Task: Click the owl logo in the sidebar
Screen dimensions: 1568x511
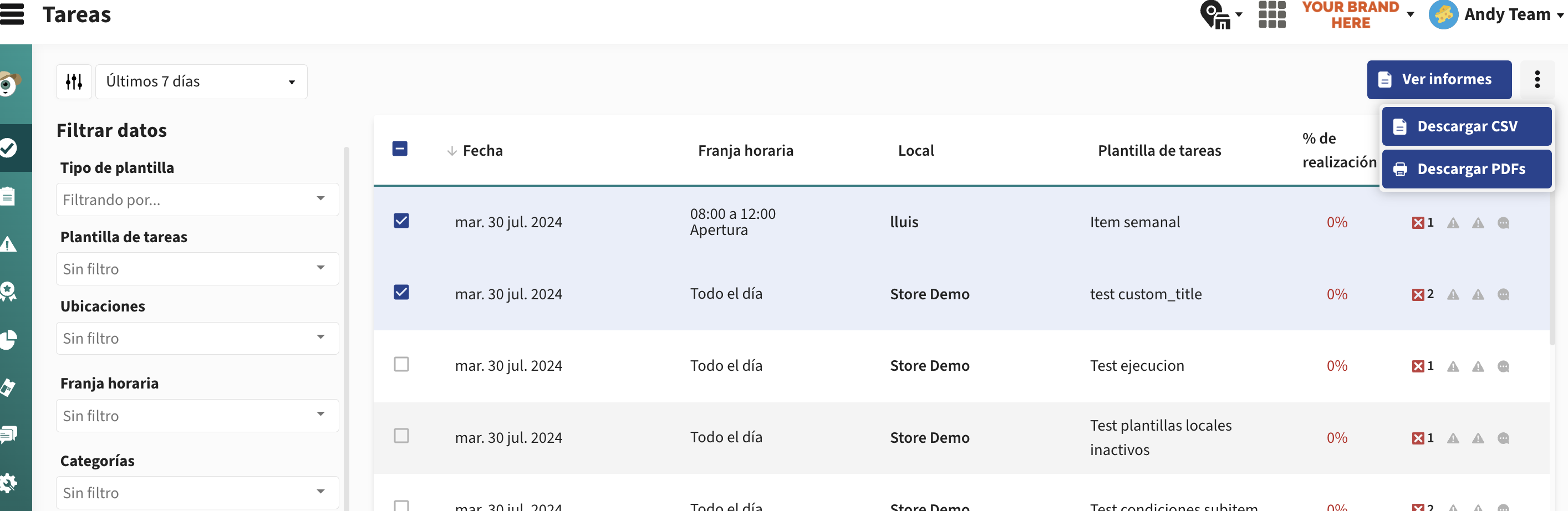Action: 9,83
